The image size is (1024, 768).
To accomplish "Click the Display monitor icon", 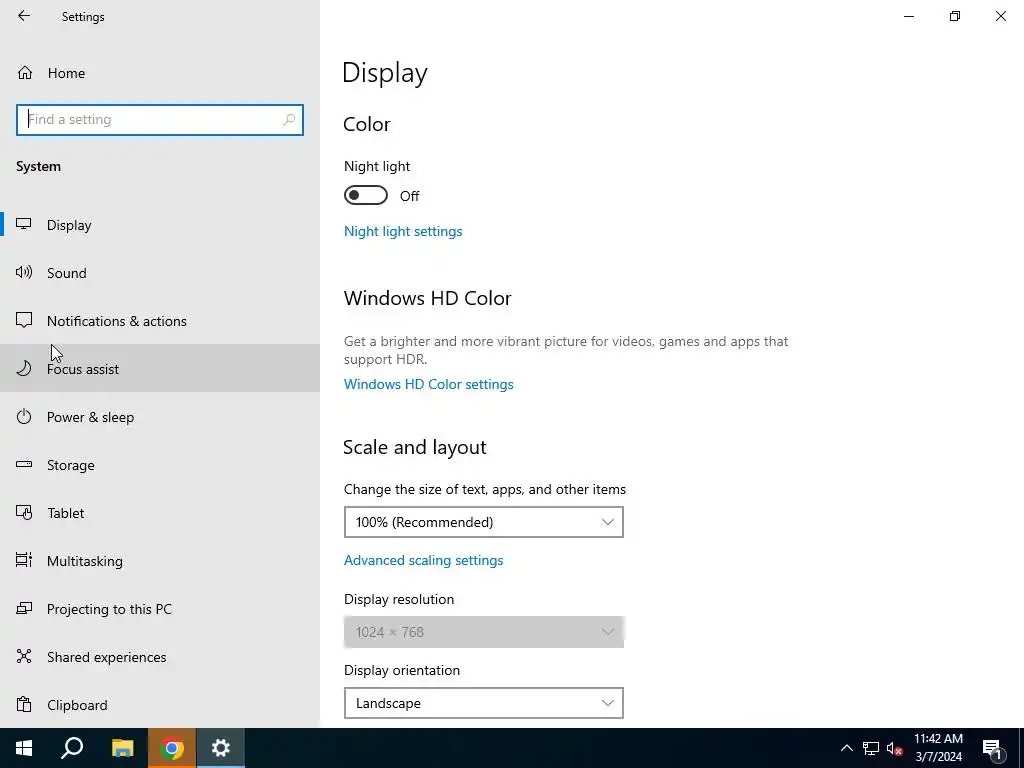I will tap(24, 224).
